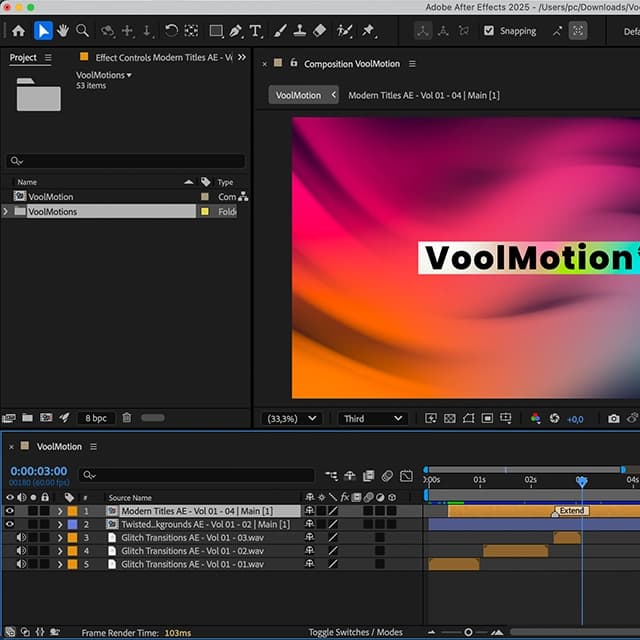The height and width of the screenshot is (640, 640).
Task: Select the Rectangle shape tool
Action: [x=216, y=31]
